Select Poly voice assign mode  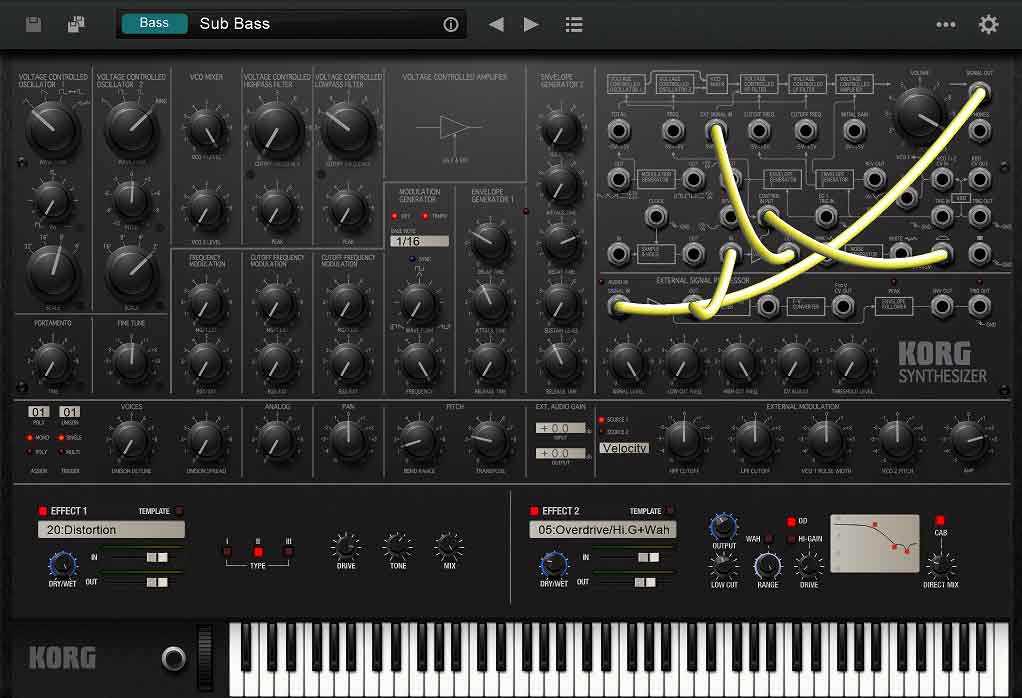click(30, 452)
